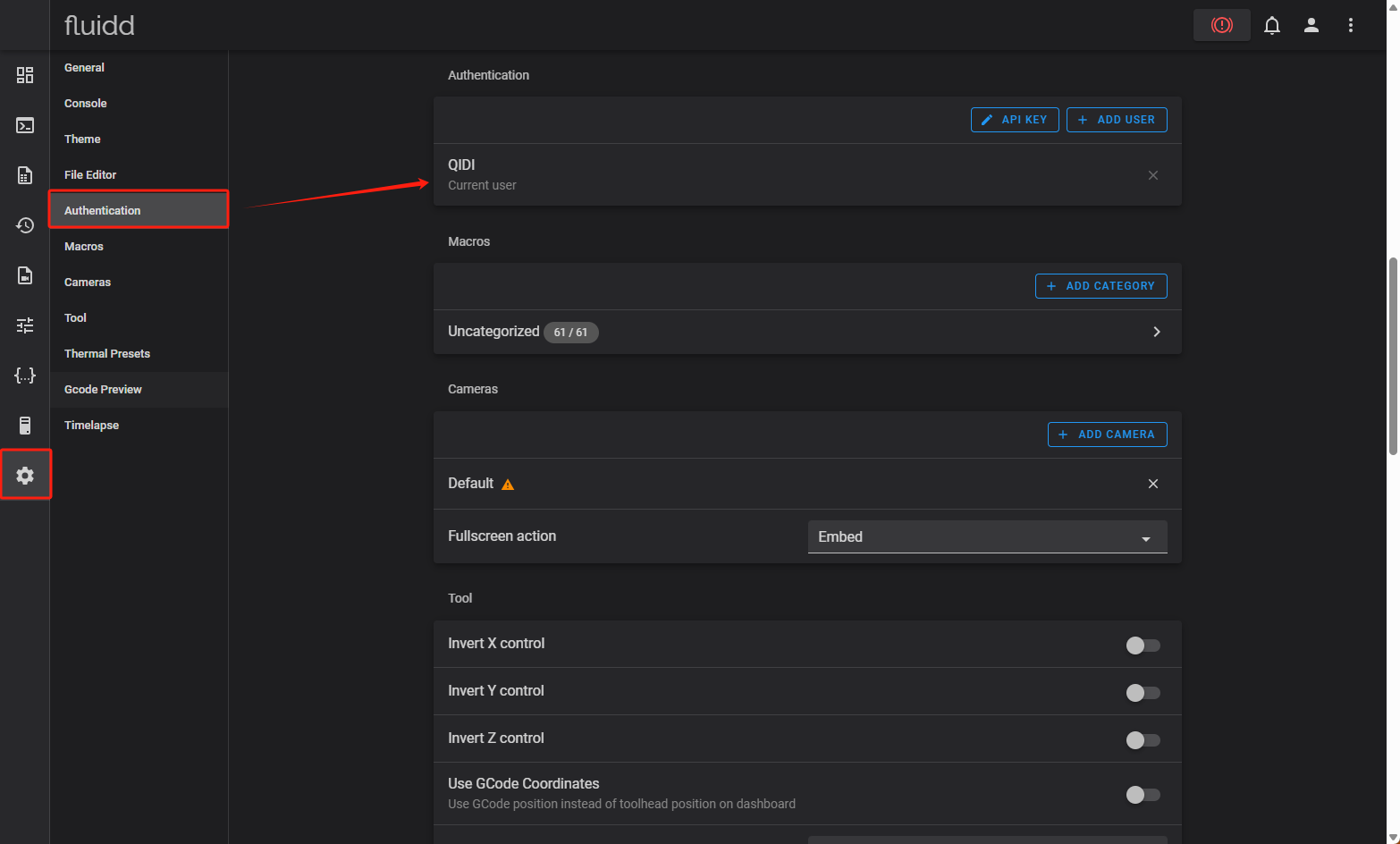
Task: Go to Gcode Preview settings section
Action: tap(103, 390)
